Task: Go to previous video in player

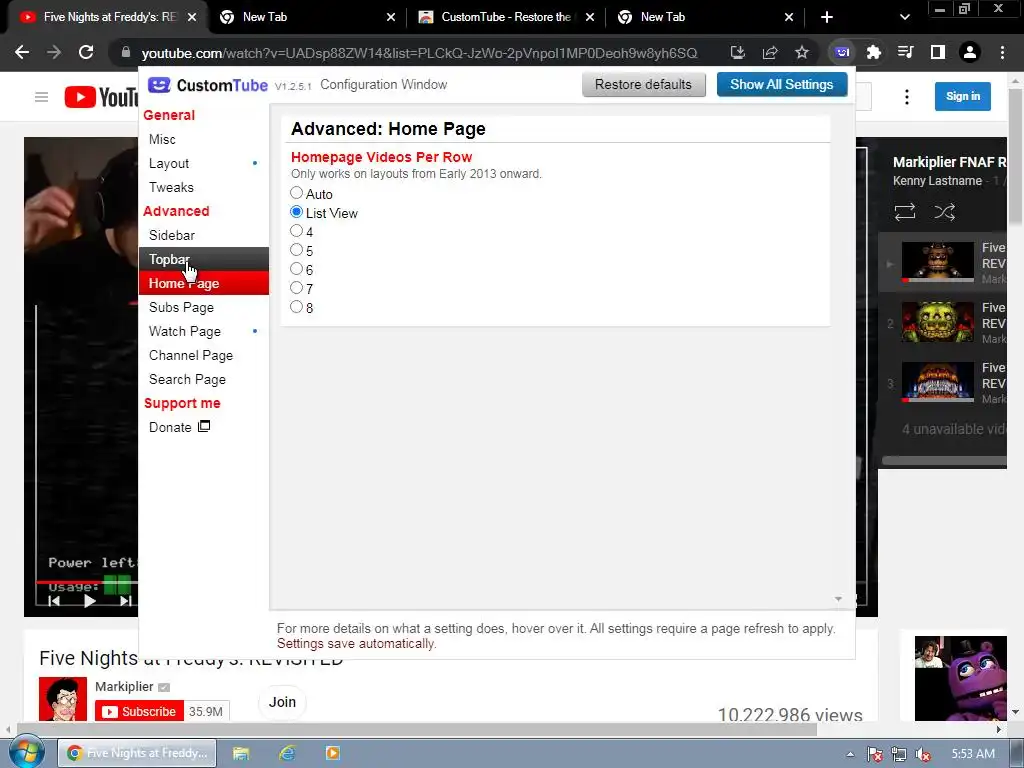Action: tap(54, 601)
